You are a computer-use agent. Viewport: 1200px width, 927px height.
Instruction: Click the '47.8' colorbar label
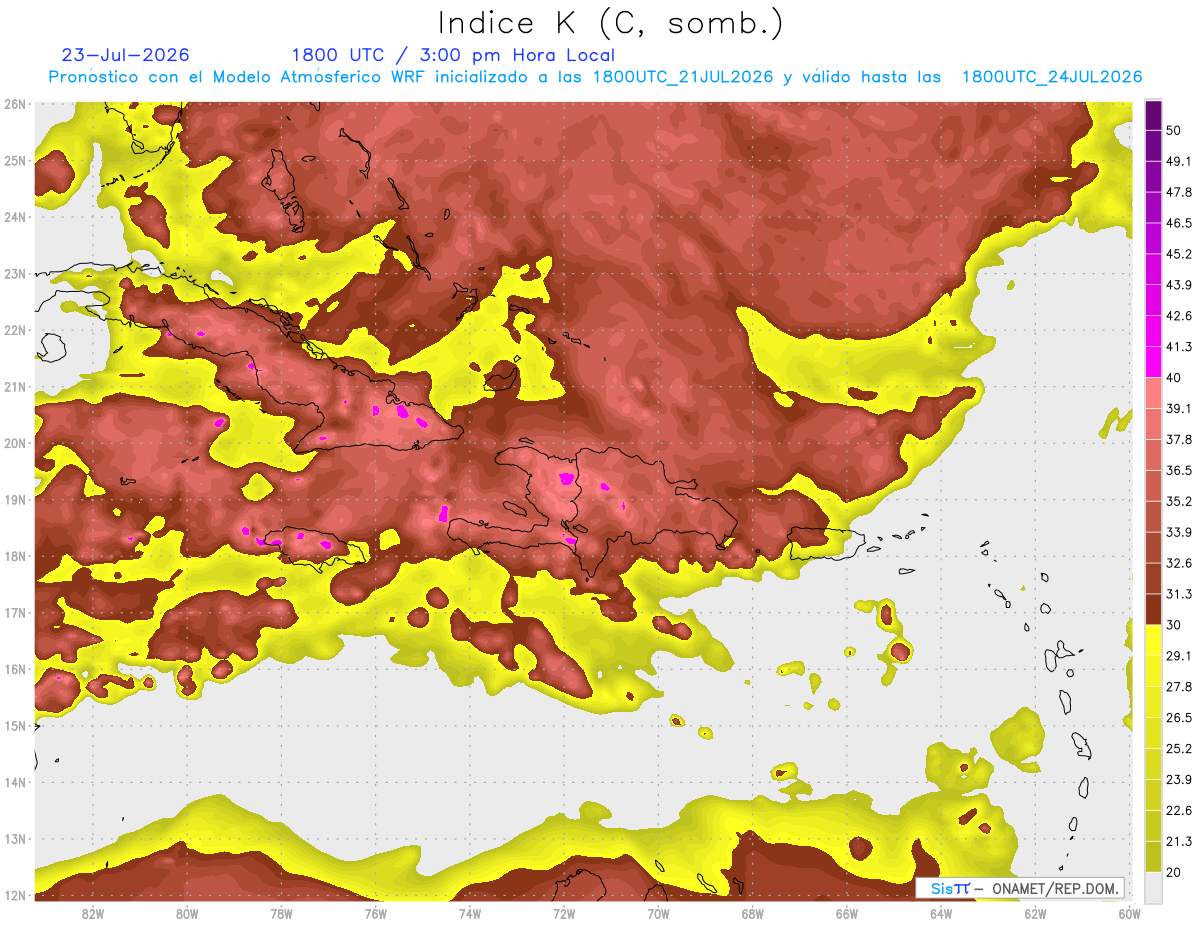1179,192
